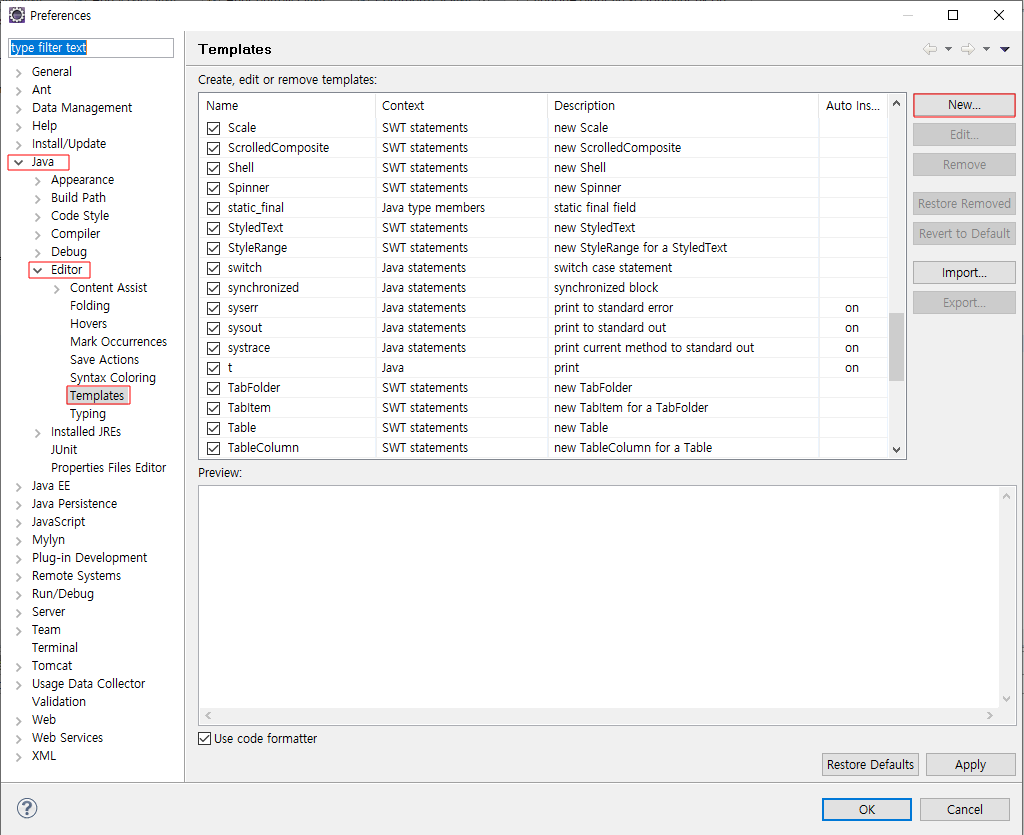Screen dimensions: 1024x835
Task: Click the Apply button
Action: 970,764
